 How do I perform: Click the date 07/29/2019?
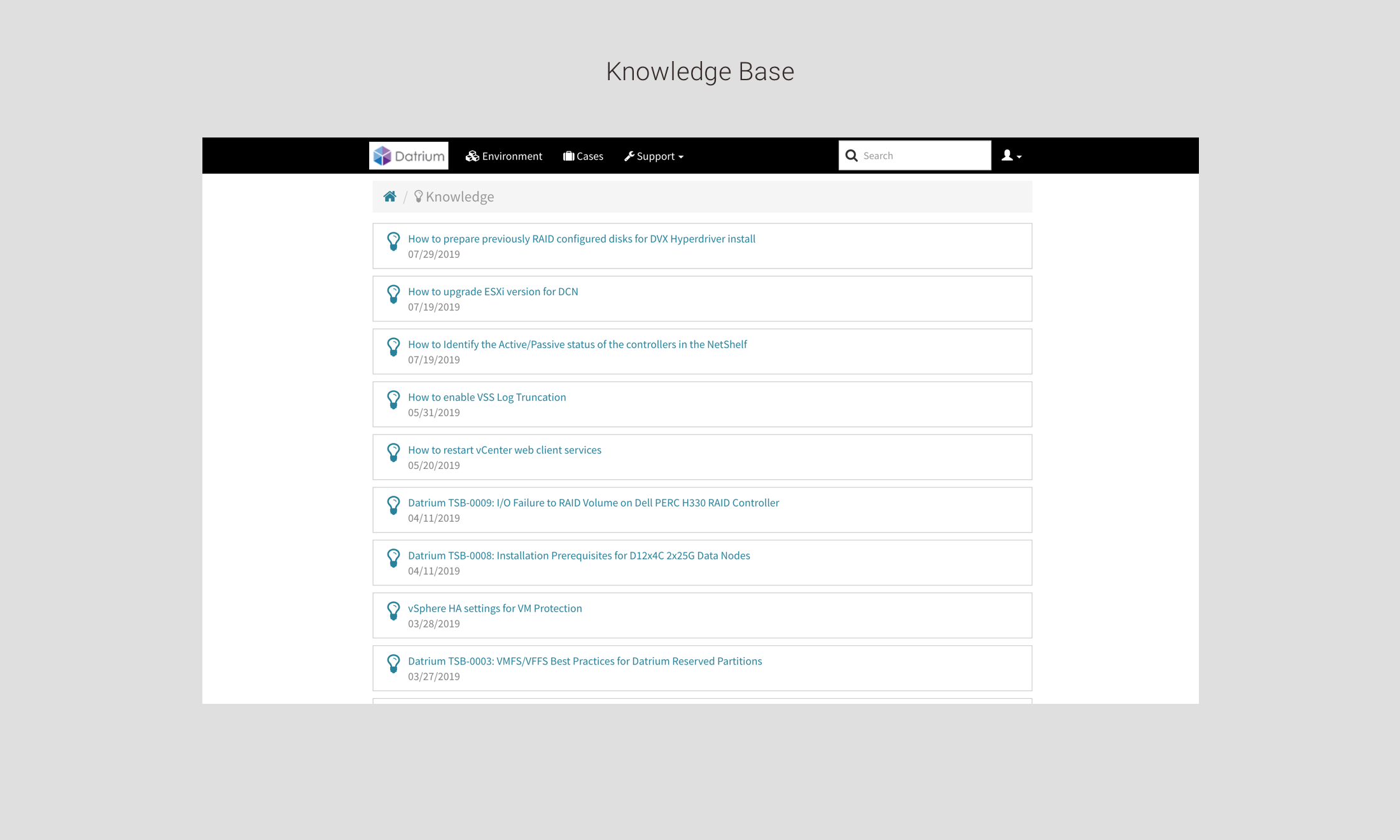(434, 254)
